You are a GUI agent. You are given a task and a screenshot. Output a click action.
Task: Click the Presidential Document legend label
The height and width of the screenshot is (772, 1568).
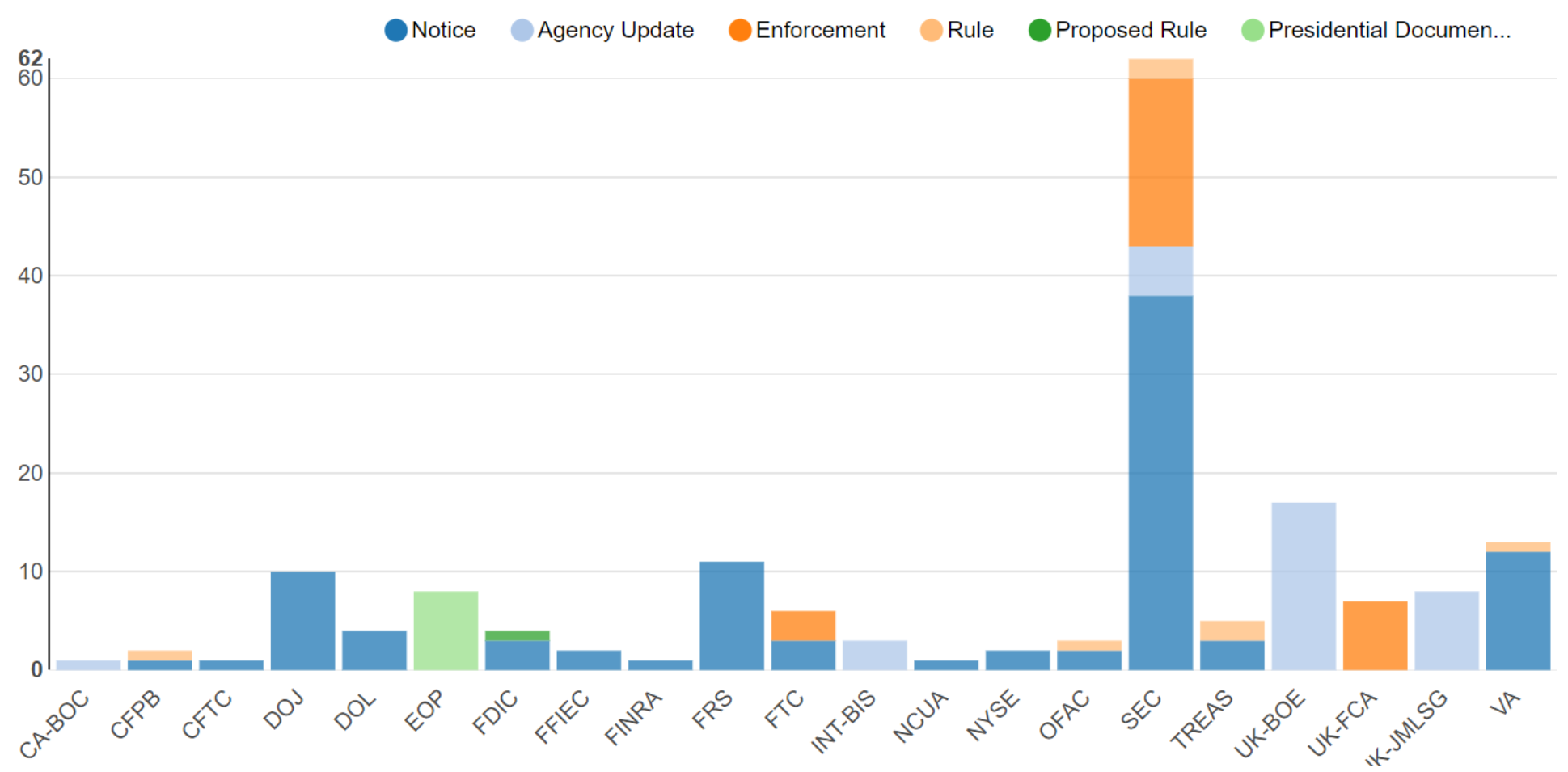pyautogui.click(x=1388, y=31)
